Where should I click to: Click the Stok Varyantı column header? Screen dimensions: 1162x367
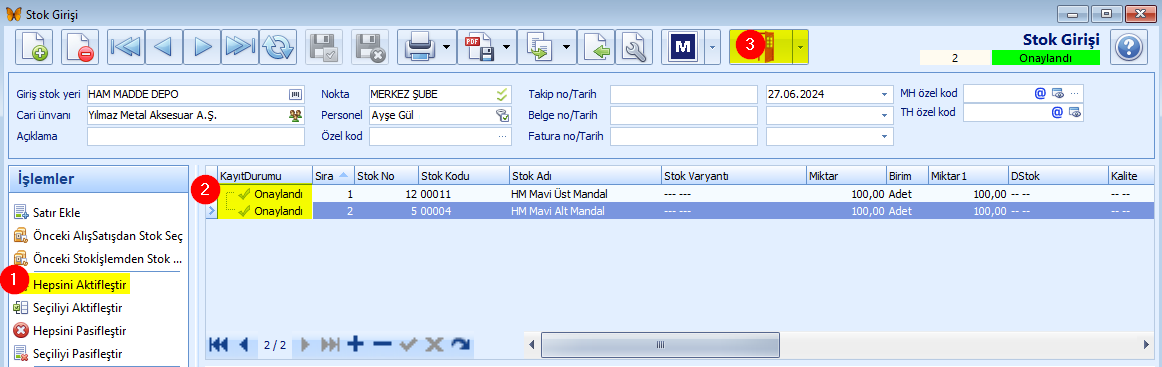coord(734,176)
